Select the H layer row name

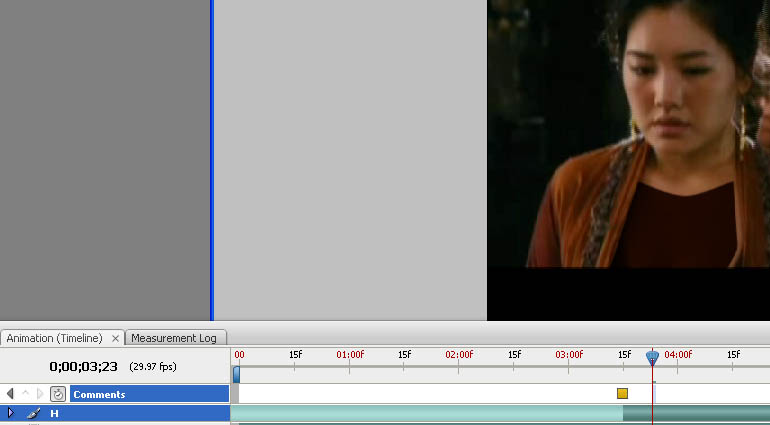click(55, 414)
